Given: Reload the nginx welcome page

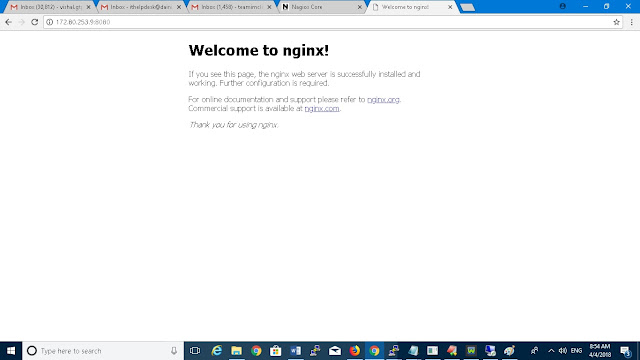Looking at the screenshot, I should (35, 22).
